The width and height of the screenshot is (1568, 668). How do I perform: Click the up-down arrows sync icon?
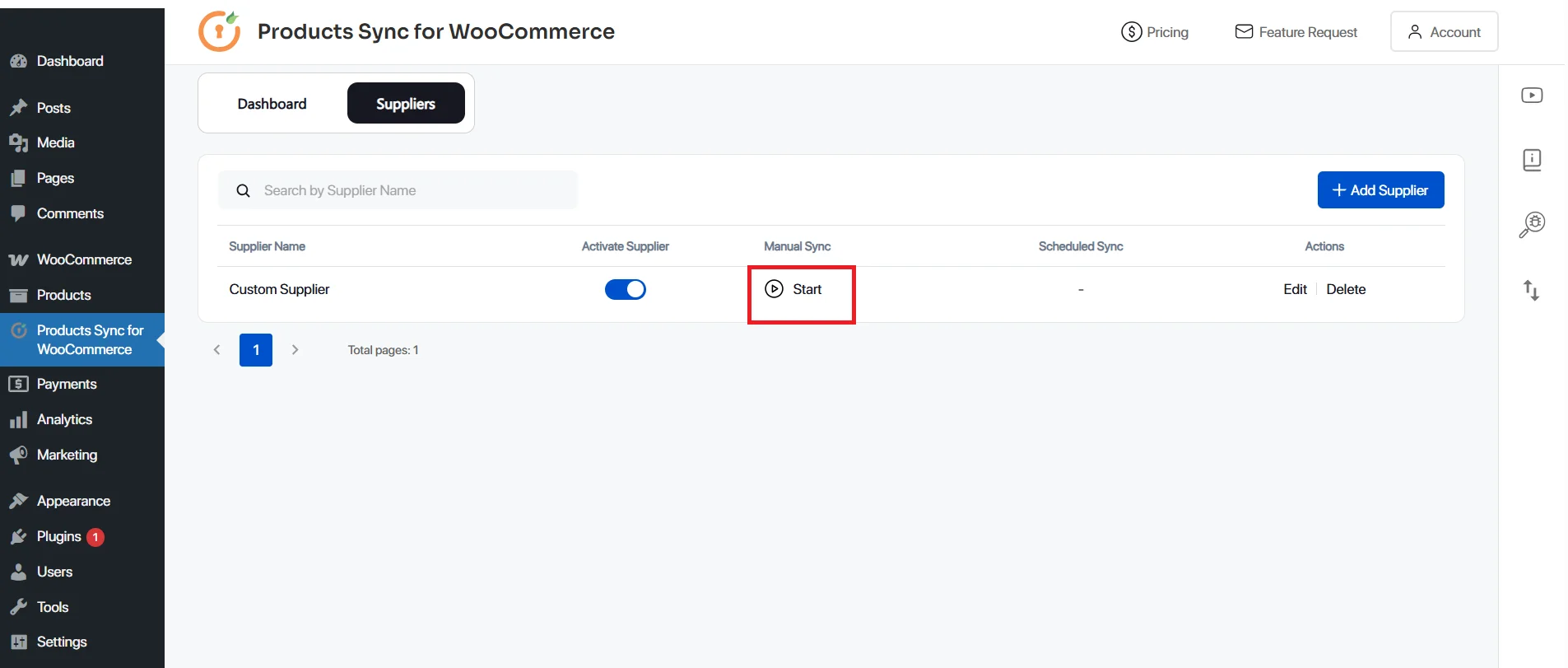(x=1532, y=290)
